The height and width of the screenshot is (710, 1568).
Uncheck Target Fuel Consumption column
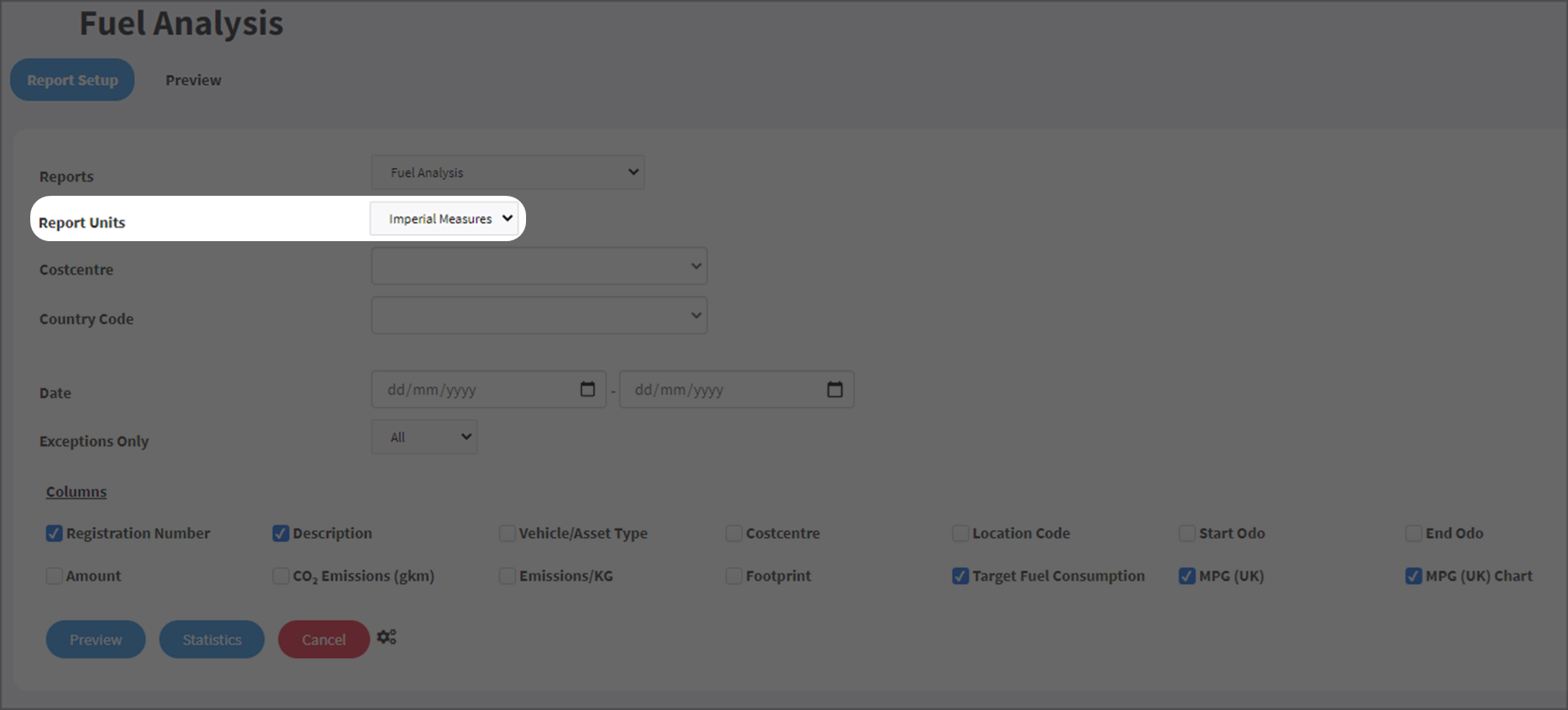click(960, 576)
